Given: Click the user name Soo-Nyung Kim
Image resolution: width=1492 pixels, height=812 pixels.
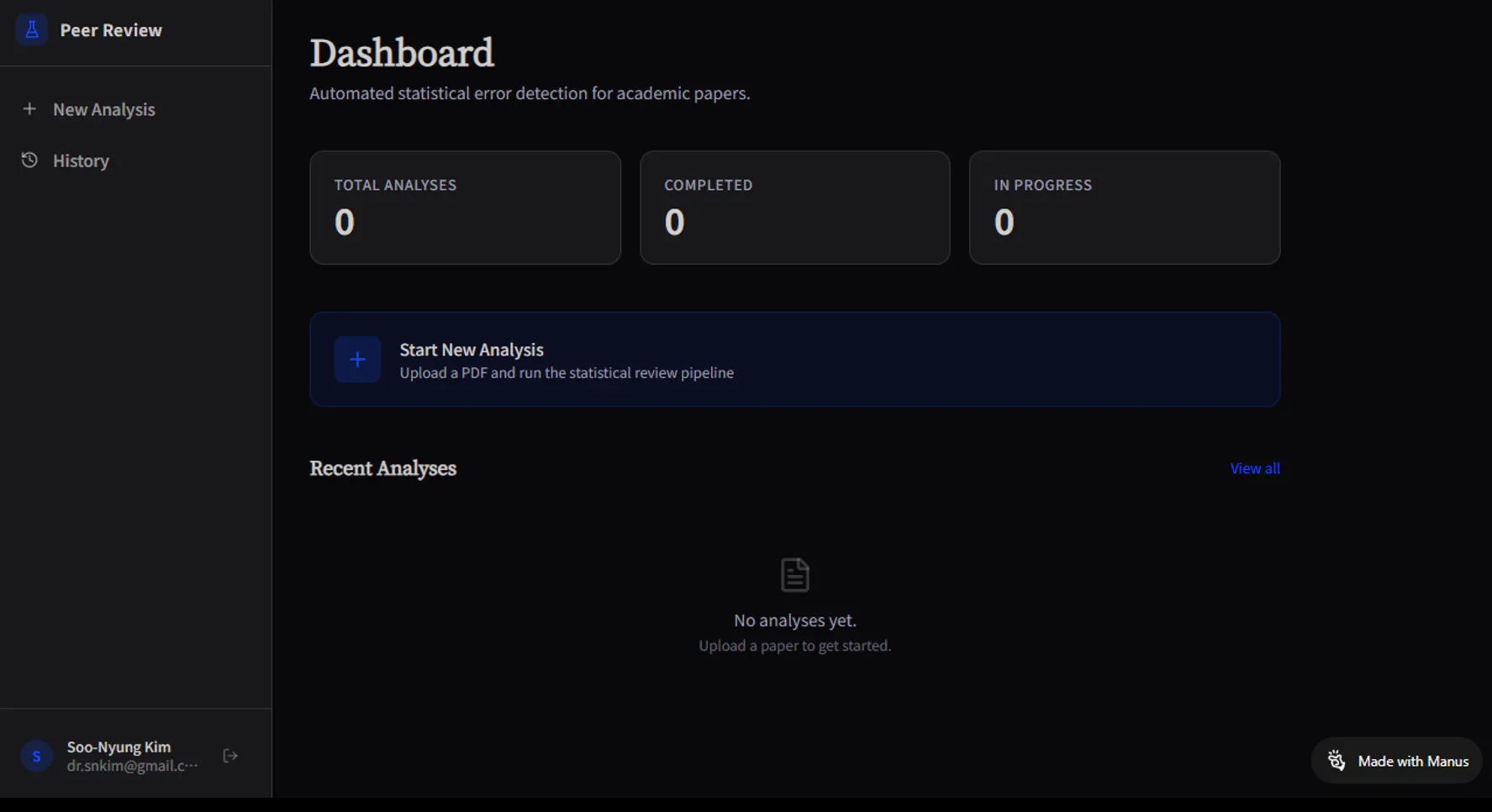Looking at the screenshot, I should coord(119,746).
